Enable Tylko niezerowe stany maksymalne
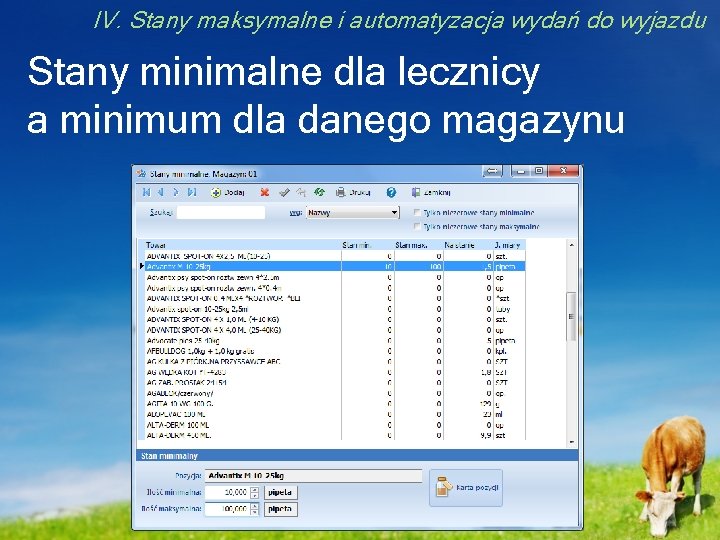The image size is (720, 540). (x=417, y=226)
